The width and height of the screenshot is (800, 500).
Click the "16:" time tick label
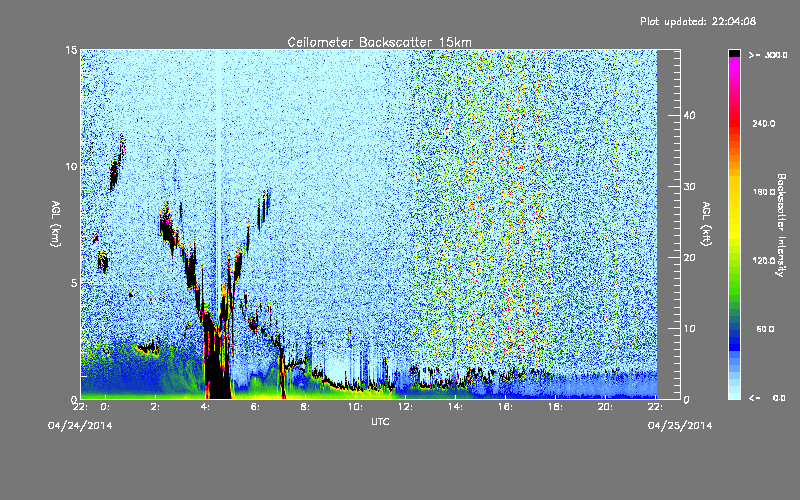[505, 407]
